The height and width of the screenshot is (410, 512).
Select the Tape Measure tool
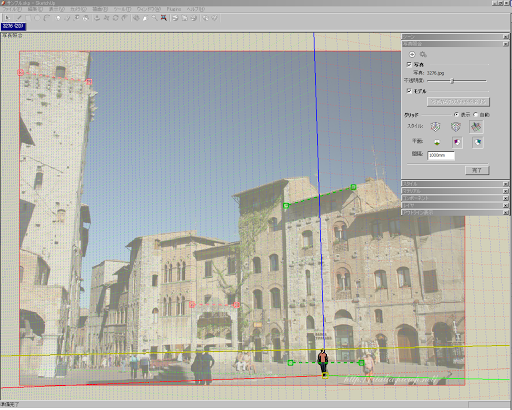76,18
